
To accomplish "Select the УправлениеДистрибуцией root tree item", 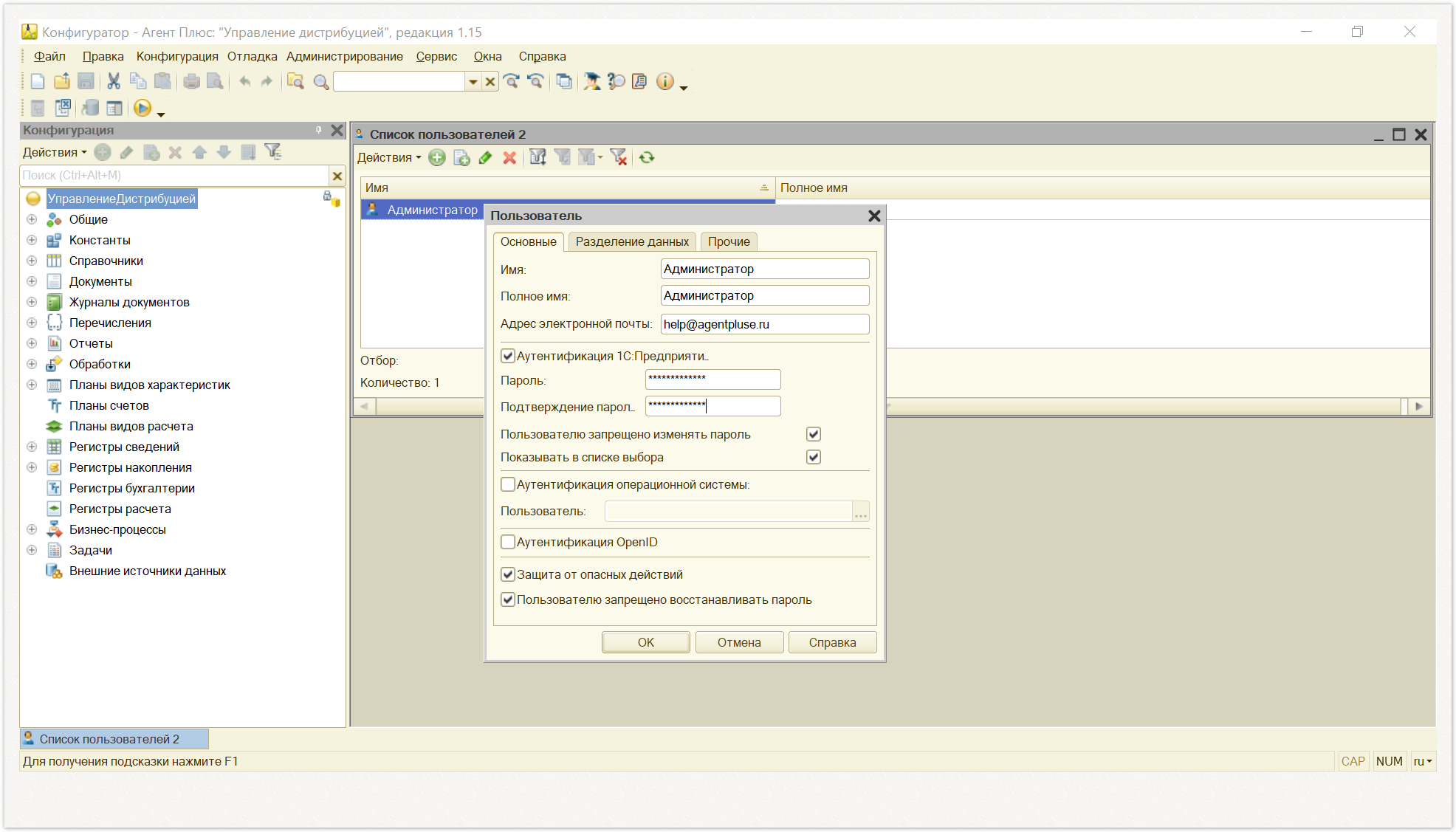I will click(122, 199).
